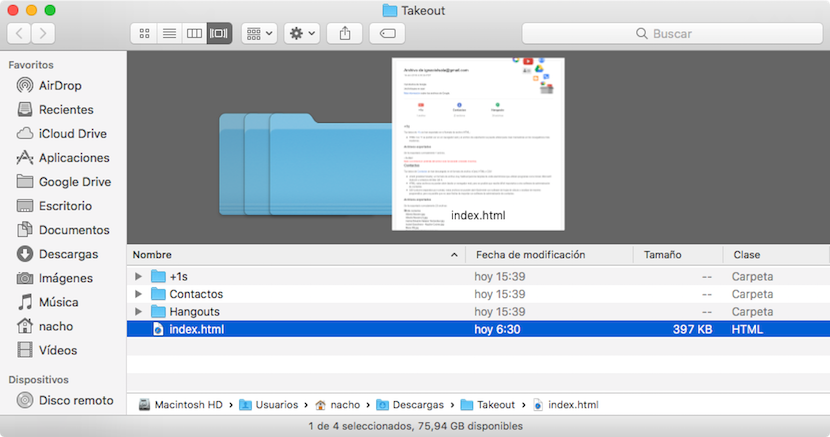Image resolution: width=830 pixels, height=437 pixels.
Task: Expand the Contactos folder disclosure triangle
Action: click(138, 294)
